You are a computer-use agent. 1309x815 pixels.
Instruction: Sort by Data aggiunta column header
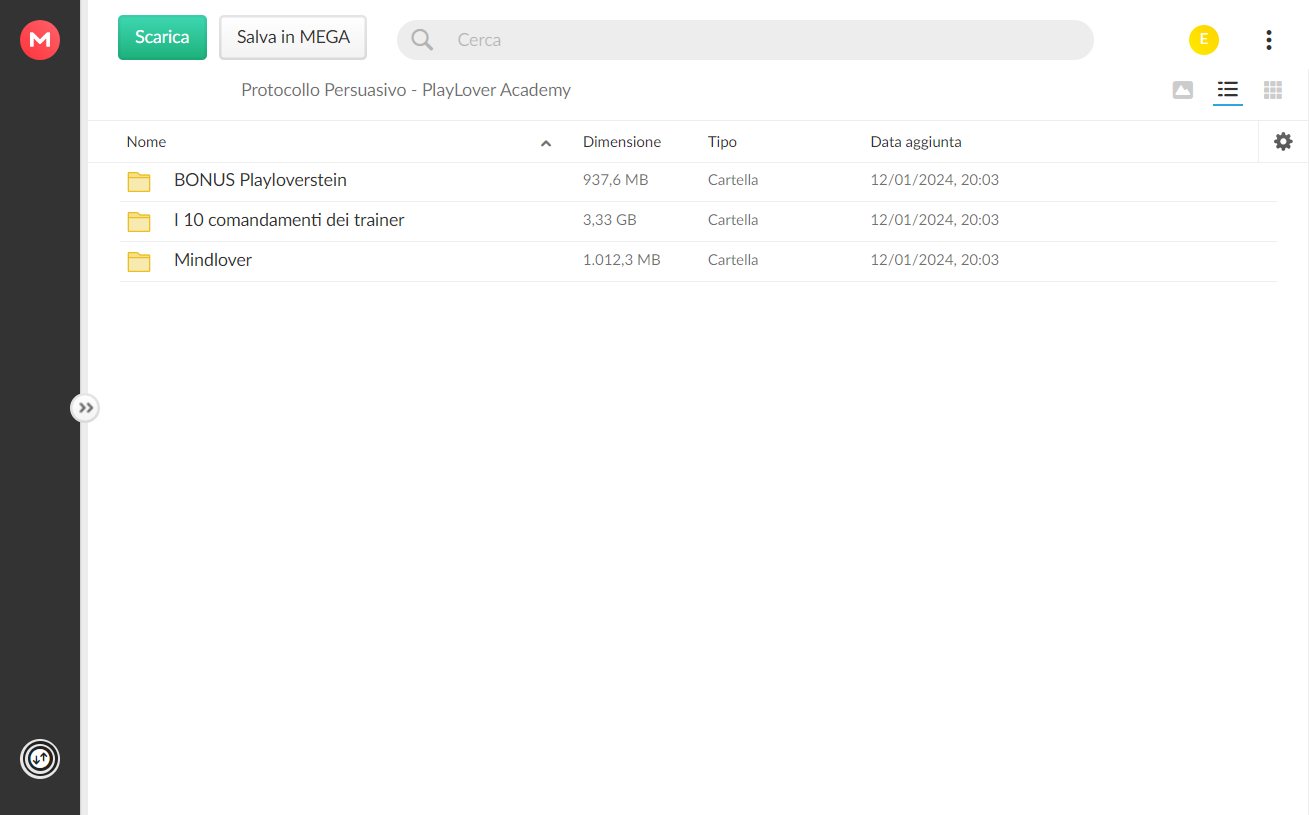tap(916, 142)
